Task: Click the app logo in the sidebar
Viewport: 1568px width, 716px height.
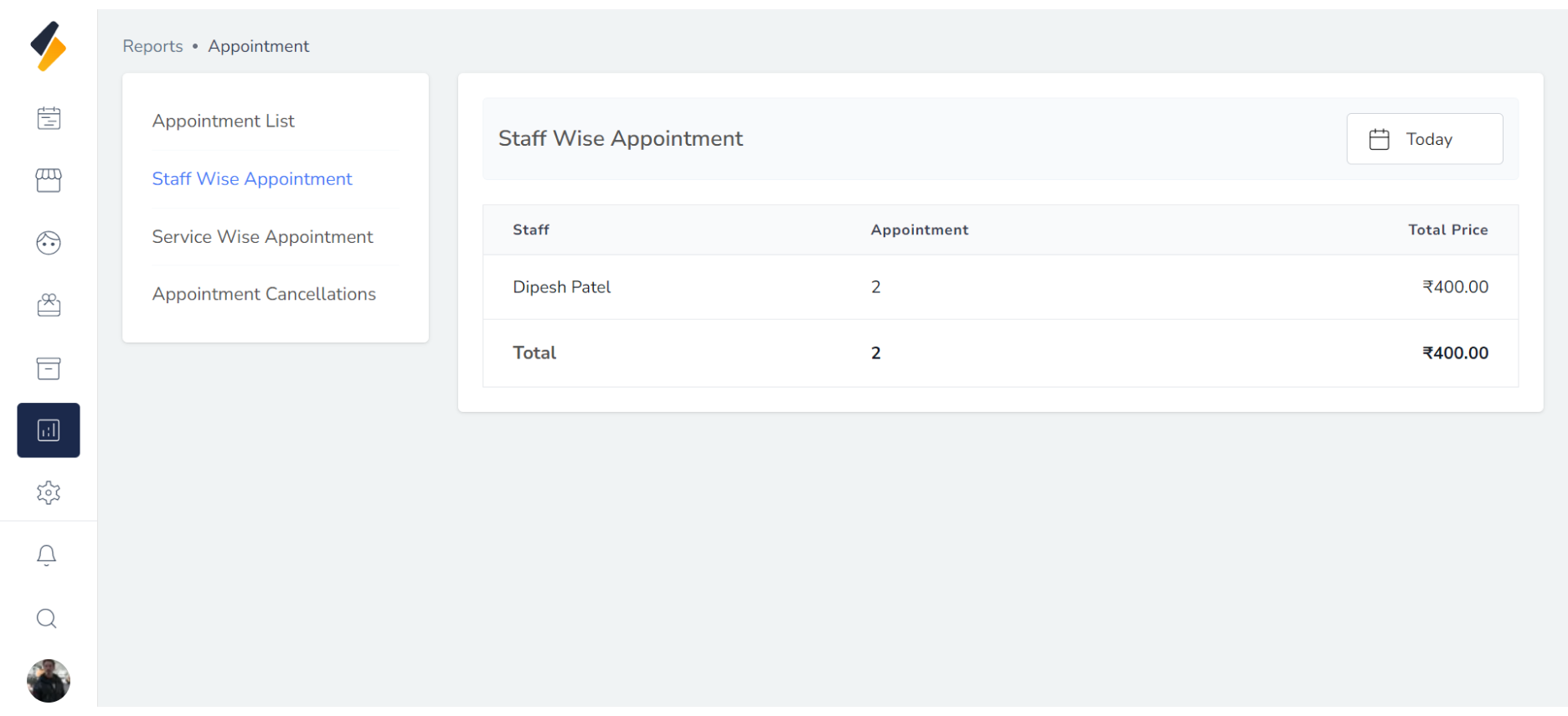Action: [49, 46]
